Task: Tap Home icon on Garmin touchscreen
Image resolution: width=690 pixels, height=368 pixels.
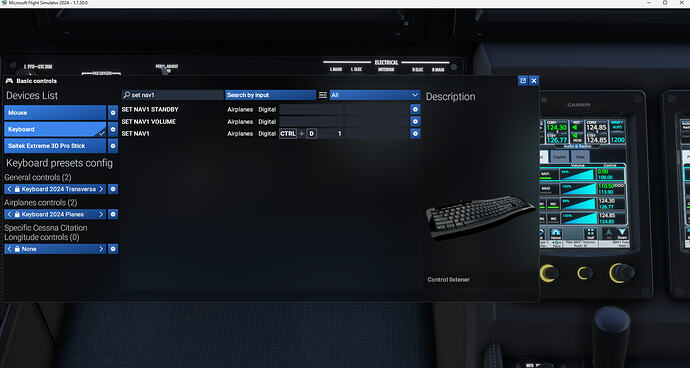Action: [x=555, y=234]
